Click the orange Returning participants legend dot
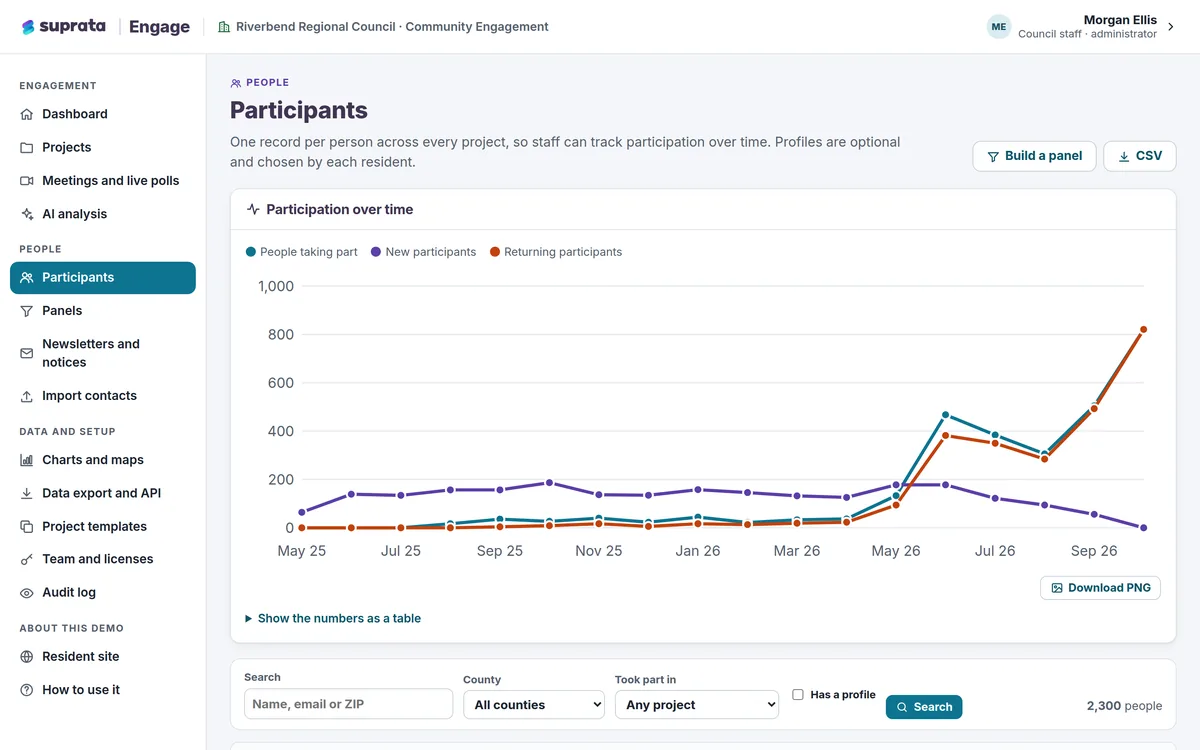 (x=495, y=252)
